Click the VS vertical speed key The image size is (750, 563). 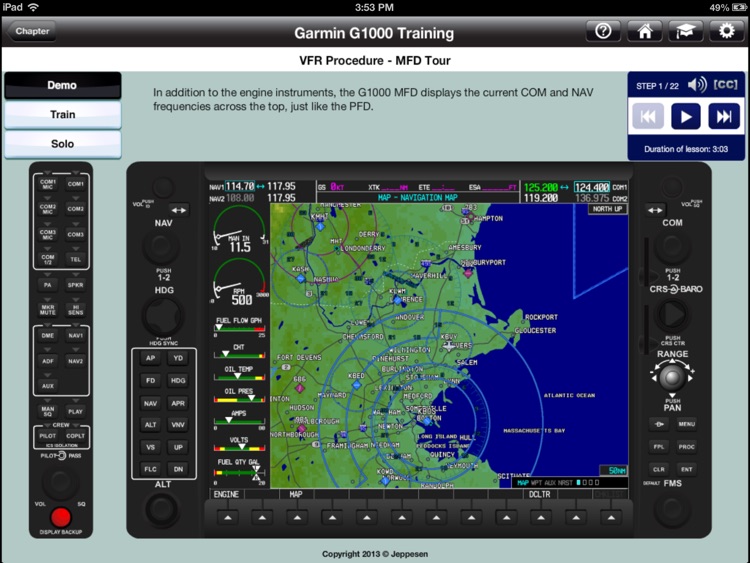150,447
